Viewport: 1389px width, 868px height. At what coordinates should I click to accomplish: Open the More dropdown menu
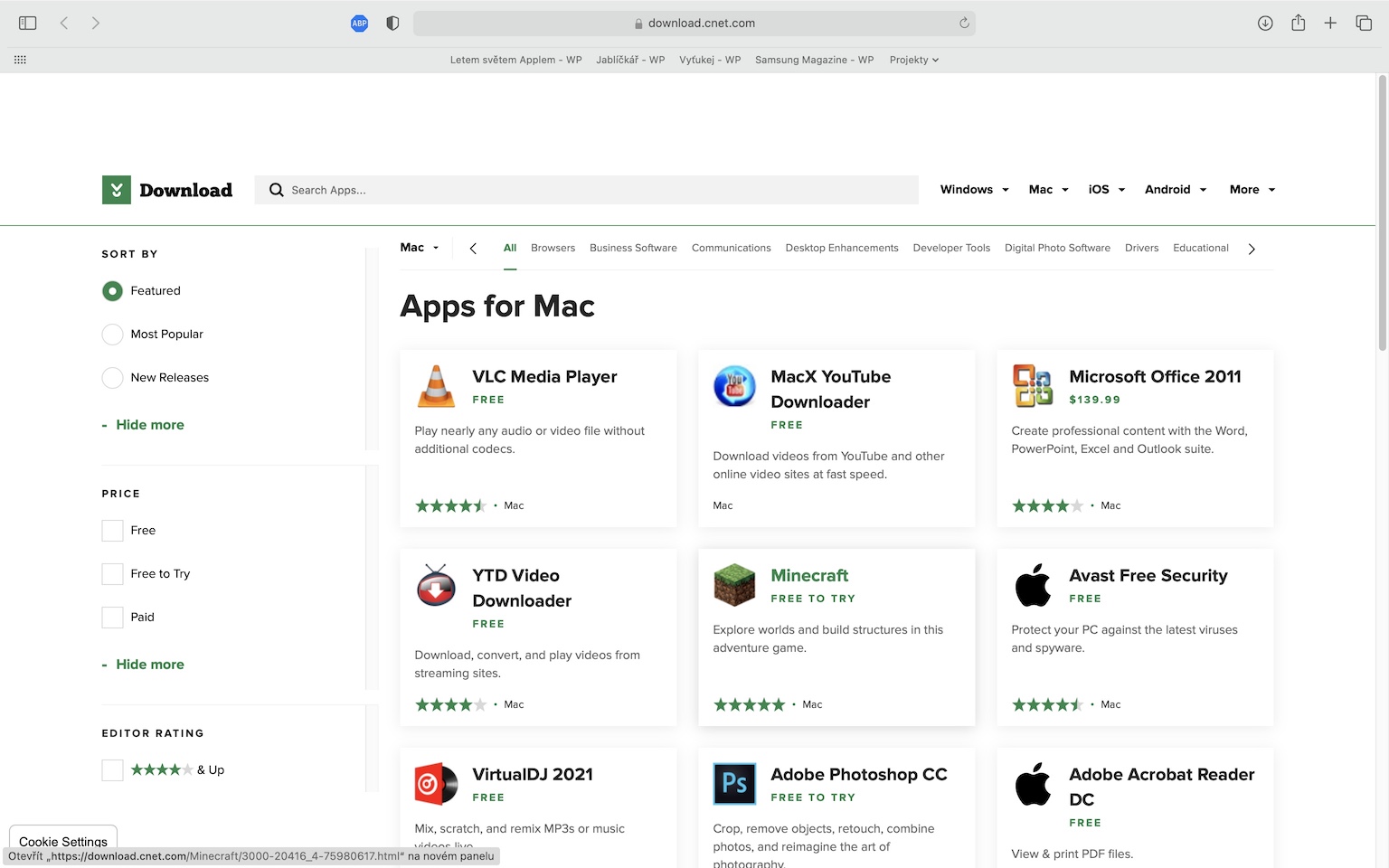[1252, 190]
